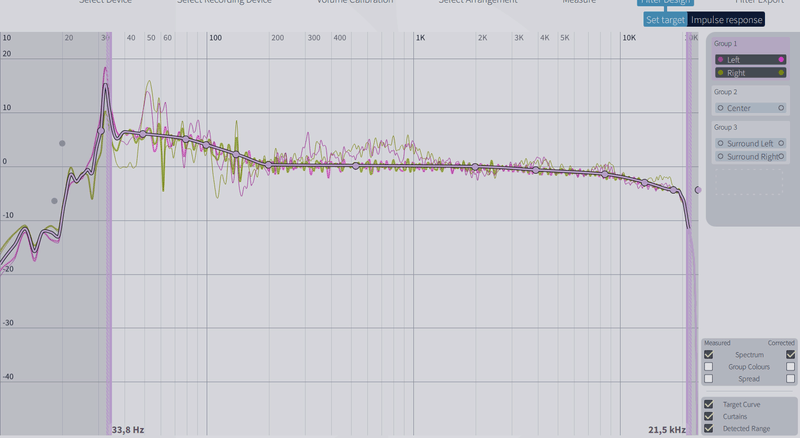Enable the Measured Spread checkbox
The image size is (800, 438).
(x=708, y=379)
